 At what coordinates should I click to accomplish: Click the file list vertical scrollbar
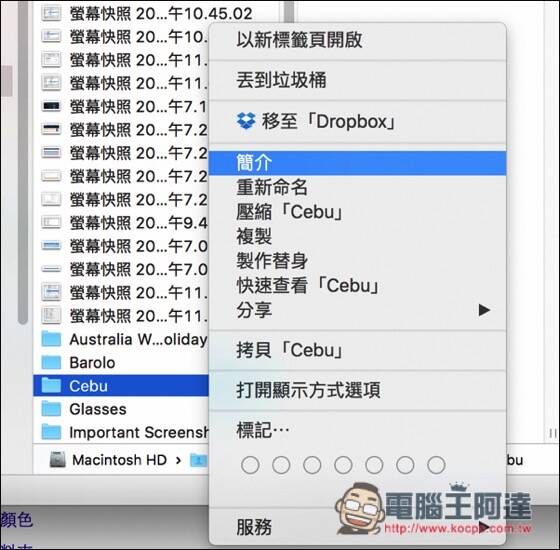pyautogui.click(x=23, y=161)
